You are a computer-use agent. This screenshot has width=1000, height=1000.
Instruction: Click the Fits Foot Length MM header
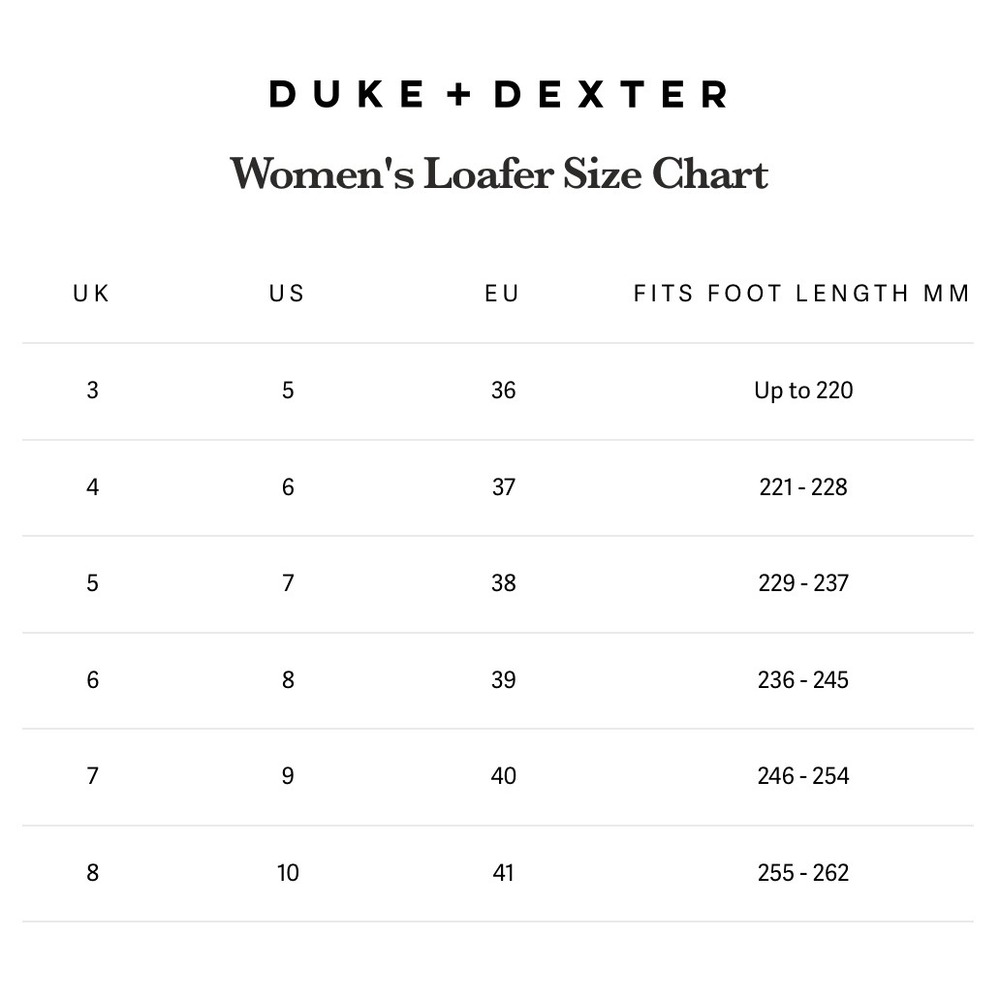coord(802,293)
